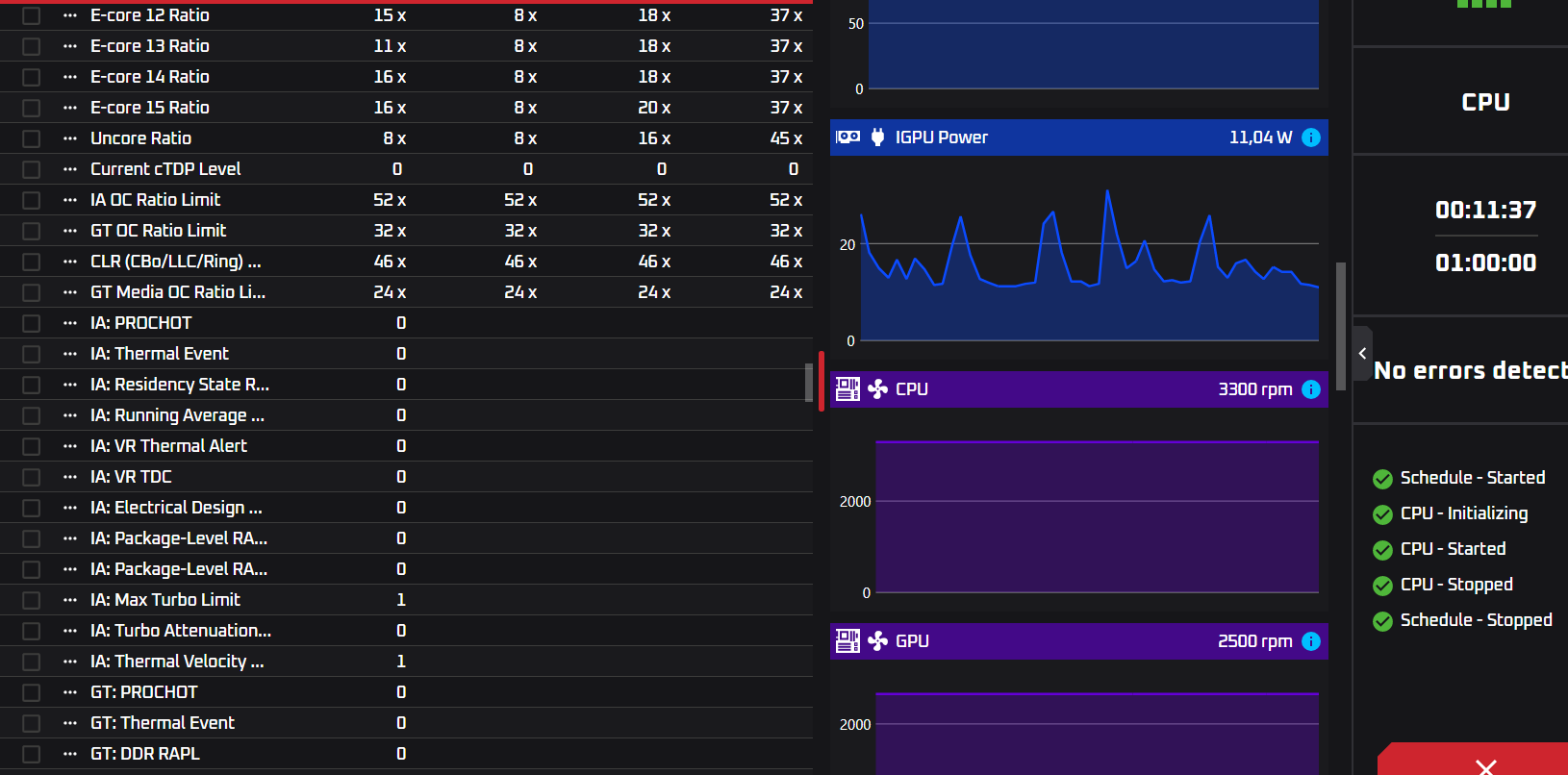Click the motherboard icon in the GPU rpm header

(847, 641)
